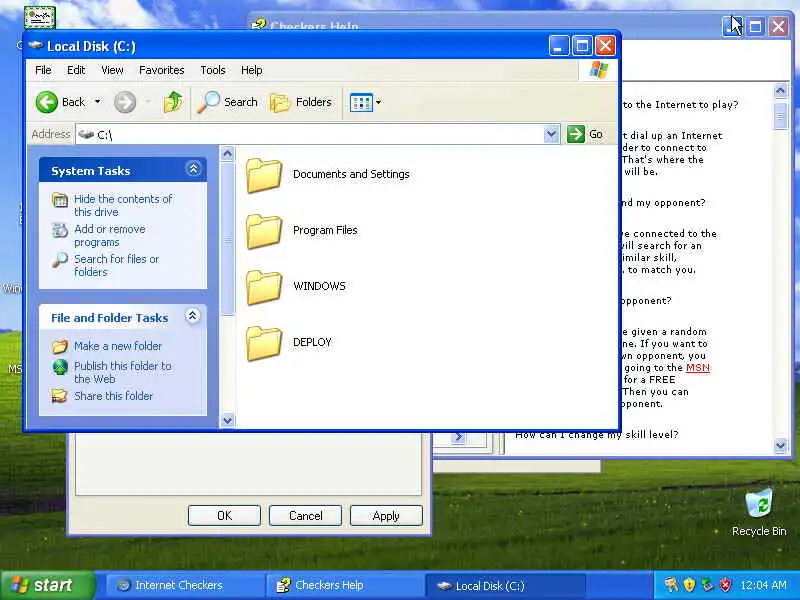Click Make a new folder link
The width and height of the screenshot is (800, 600).
pos(118,346)
